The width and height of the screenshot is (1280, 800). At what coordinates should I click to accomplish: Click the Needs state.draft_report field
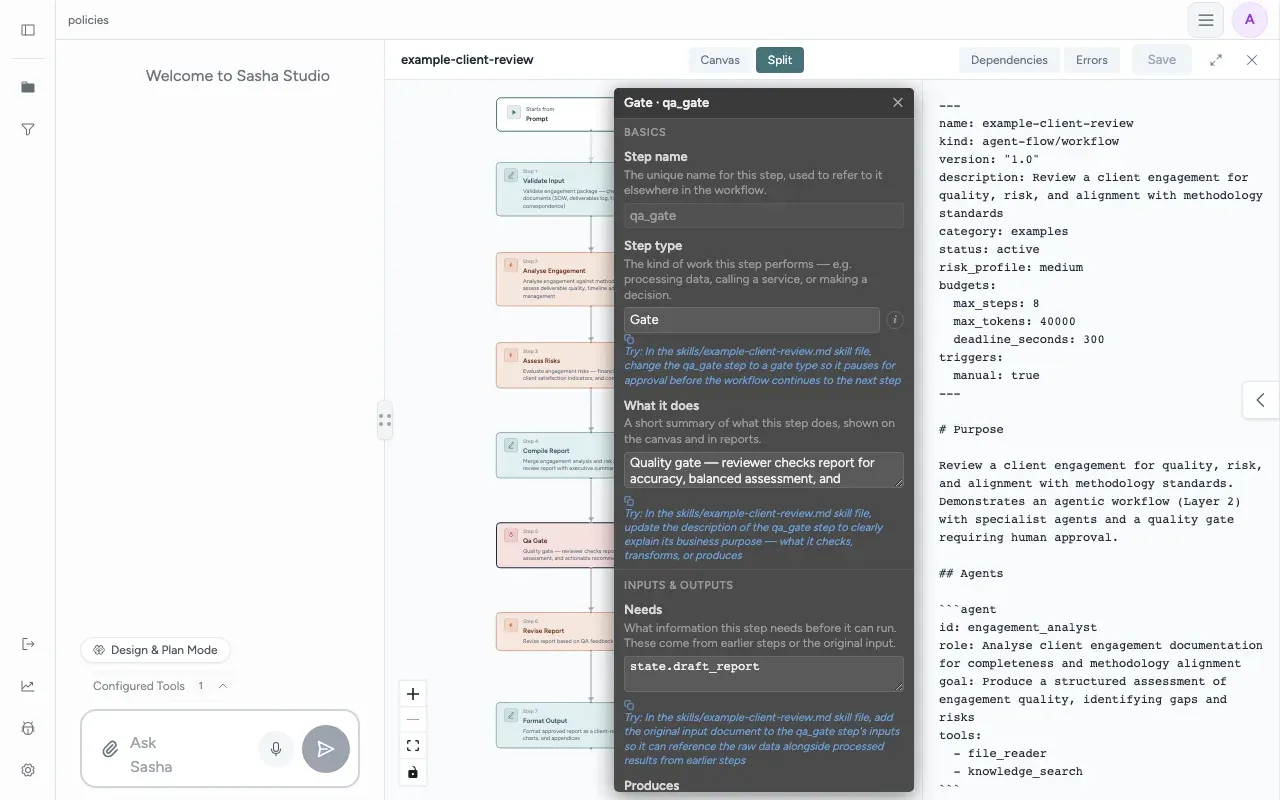[764, 674]
